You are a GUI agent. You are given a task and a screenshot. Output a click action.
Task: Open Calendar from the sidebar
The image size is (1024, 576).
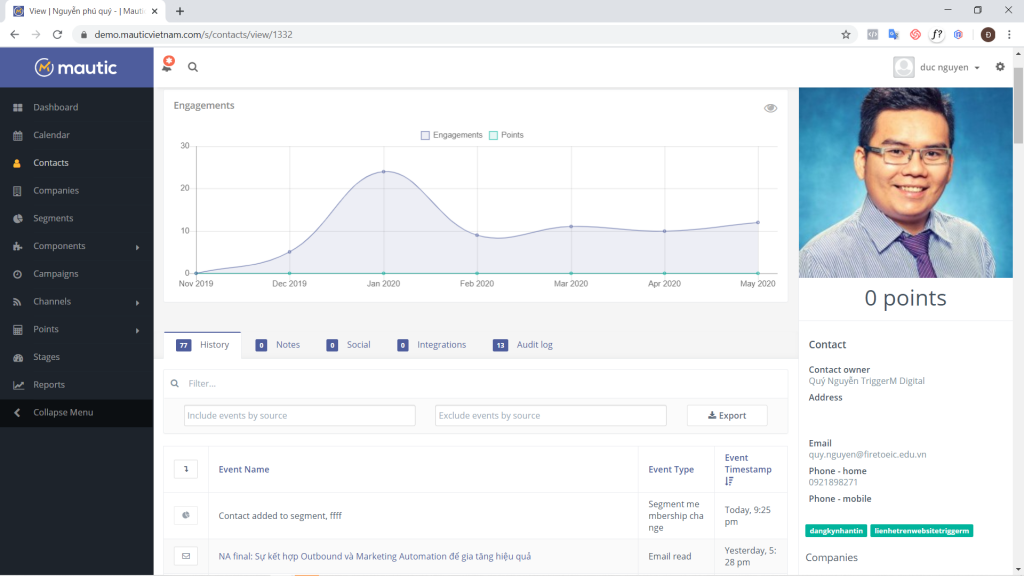51,135
